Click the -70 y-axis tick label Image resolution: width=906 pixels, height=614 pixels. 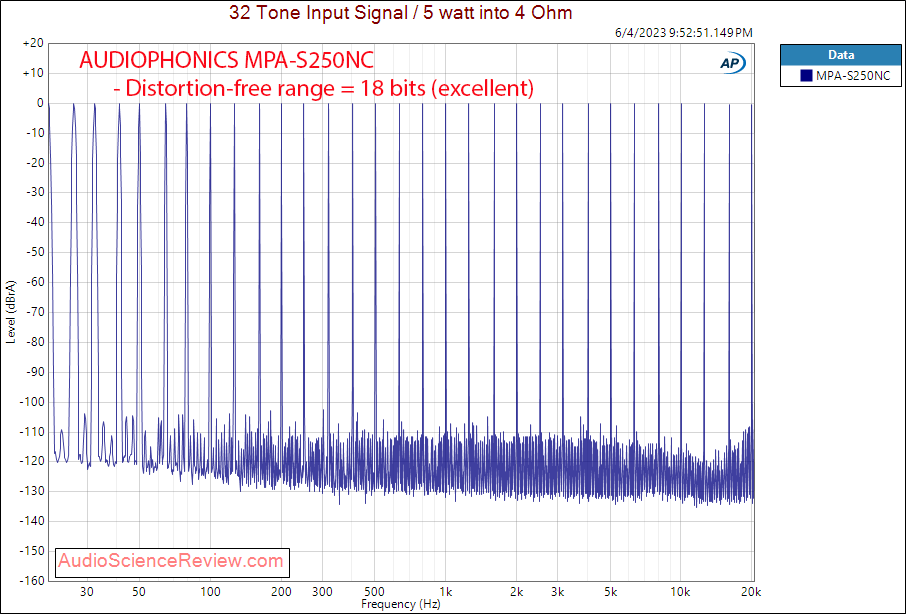pyautogui.click(x=35, y=312)
